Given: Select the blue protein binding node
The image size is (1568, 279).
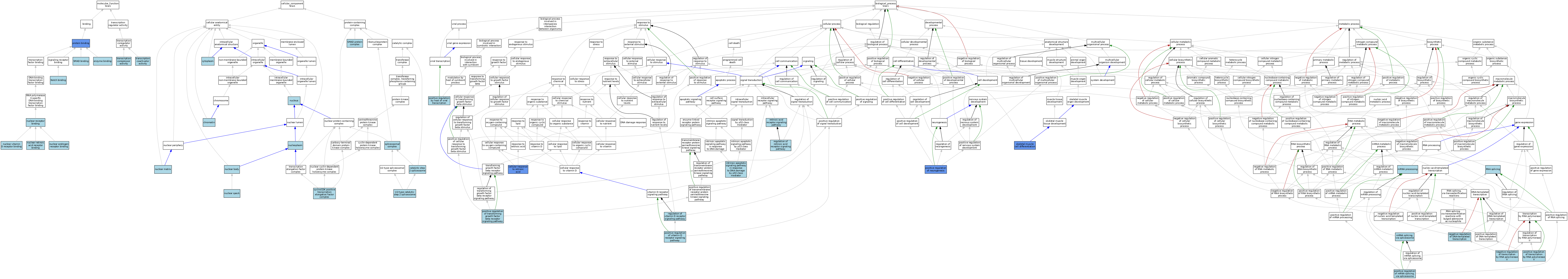Looking at the screenshot, I should (x=81, y=43).
